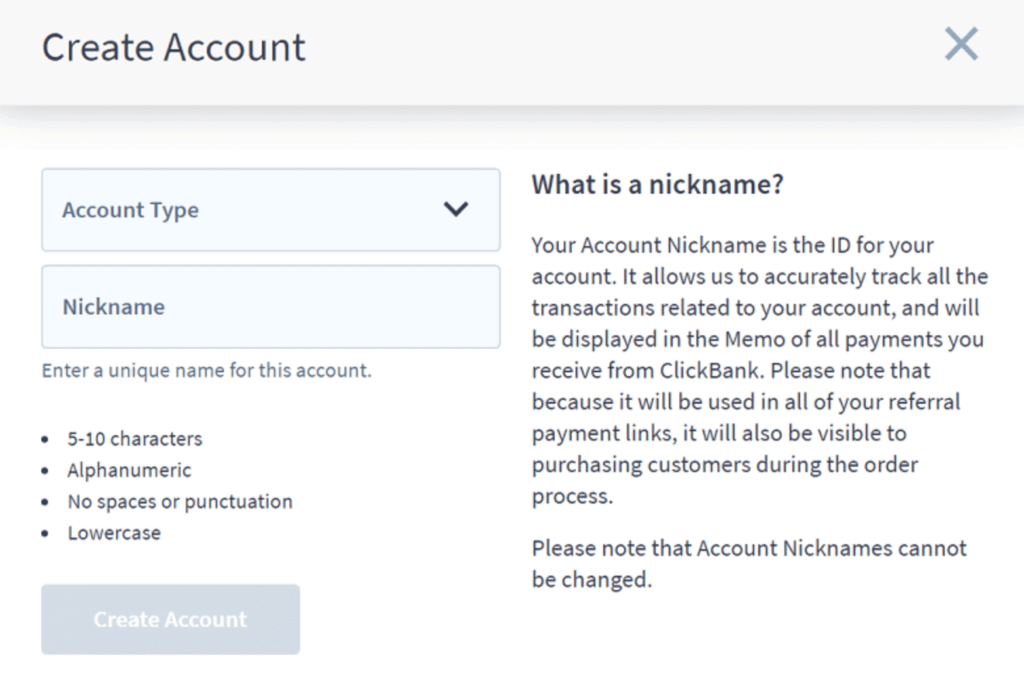Click the 'Lowercase' requirement item
1024x684 pixels.
(114, 532)
